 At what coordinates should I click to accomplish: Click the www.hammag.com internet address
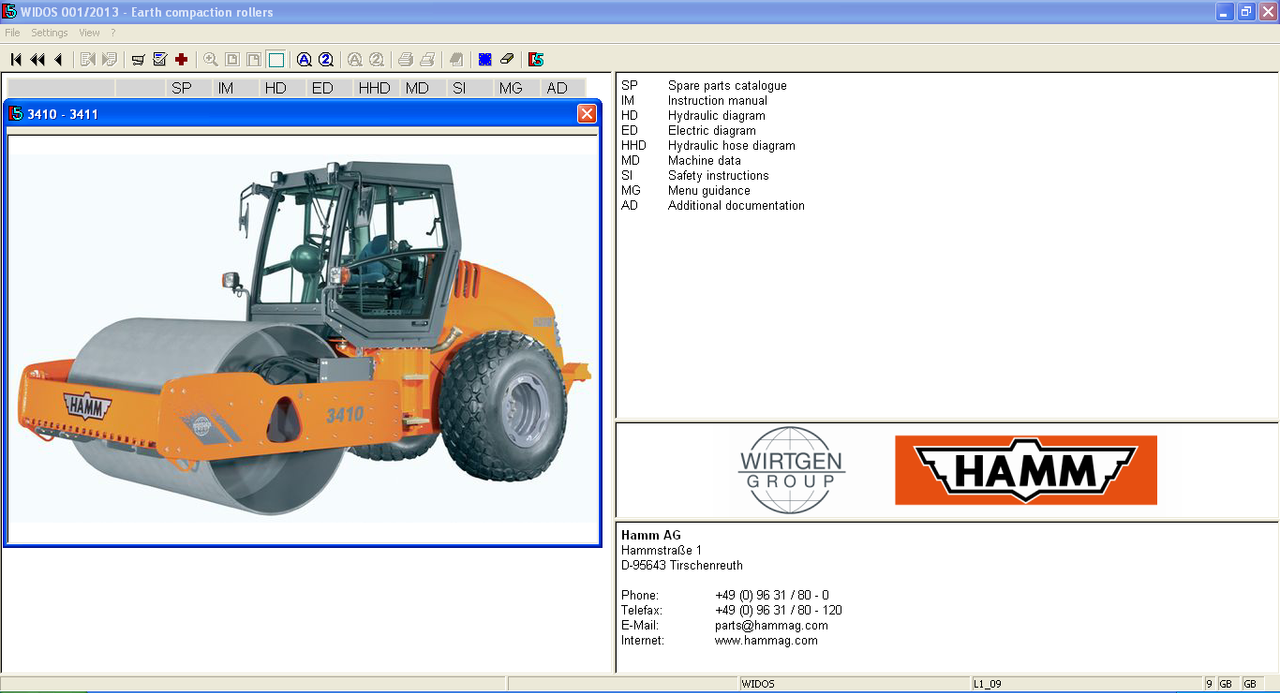coord(766,641)
